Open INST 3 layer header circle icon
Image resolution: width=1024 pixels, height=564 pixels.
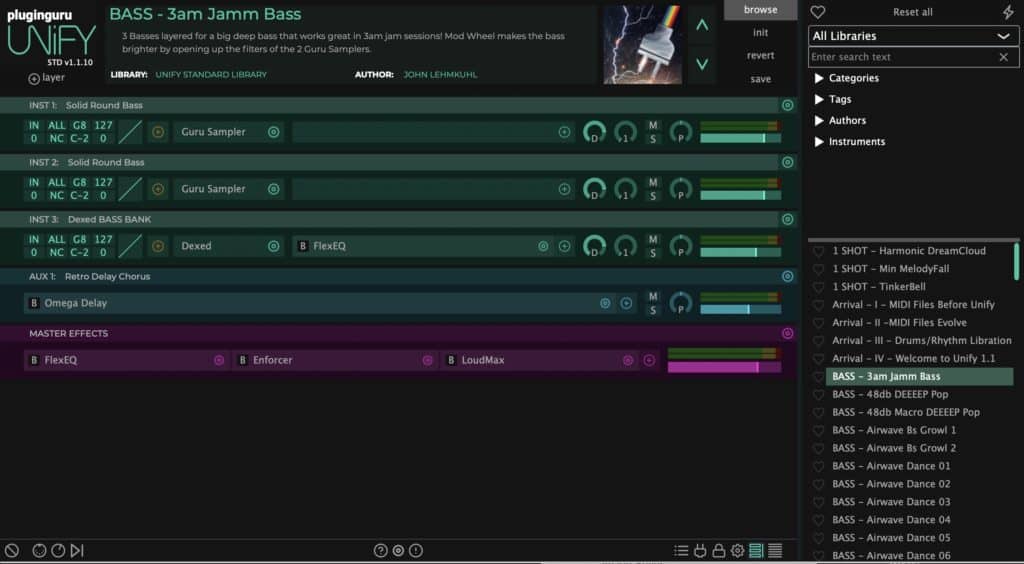point(788,219)
